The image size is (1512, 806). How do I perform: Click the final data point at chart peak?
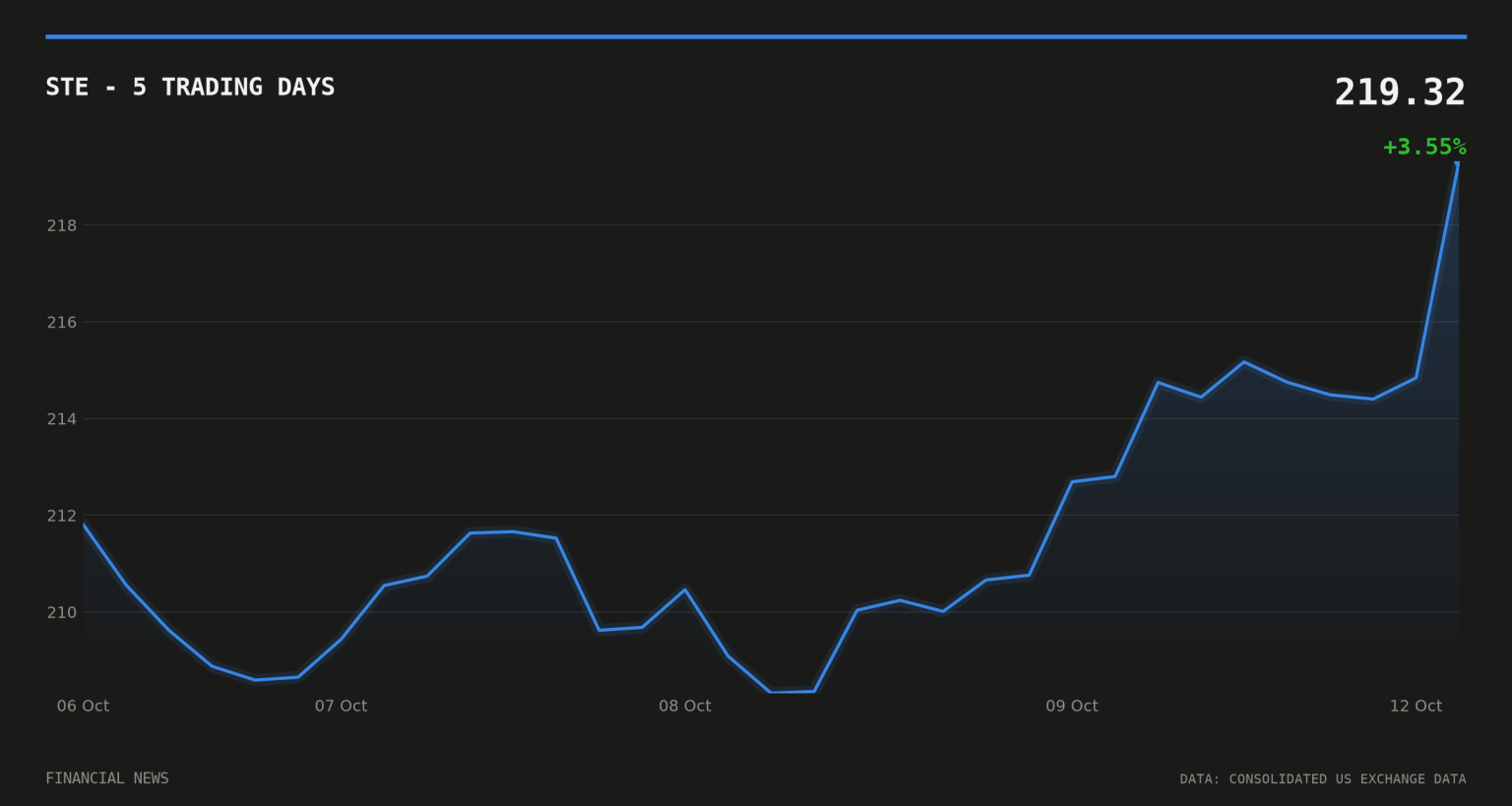[x=1458, y=164]
